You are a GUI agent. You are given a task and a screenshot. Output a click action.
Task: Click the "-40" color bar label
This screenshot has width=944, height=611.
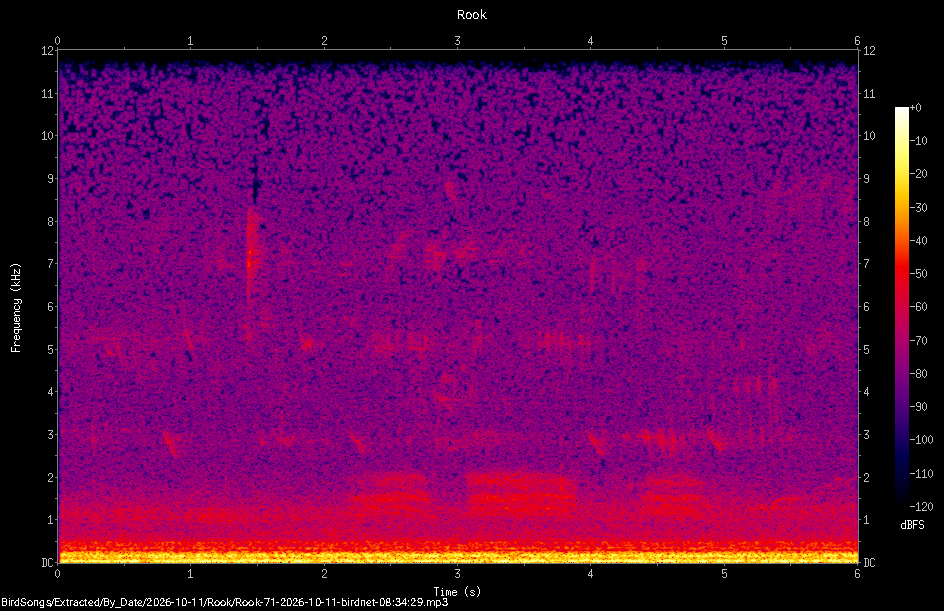point(918,241)
